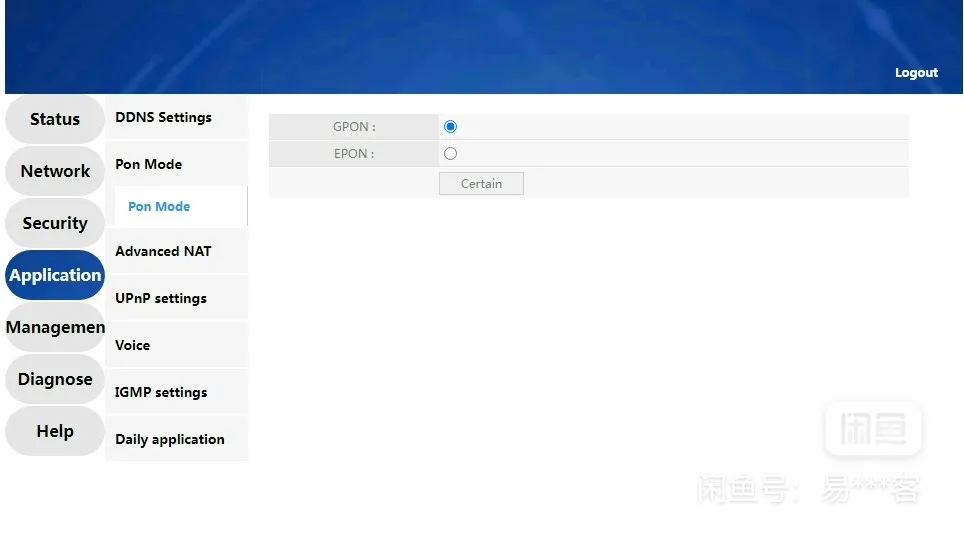The height and width of the screenshot is (551, 964).
Task: Open IGMP settings page
Action: tap(161, 392)
